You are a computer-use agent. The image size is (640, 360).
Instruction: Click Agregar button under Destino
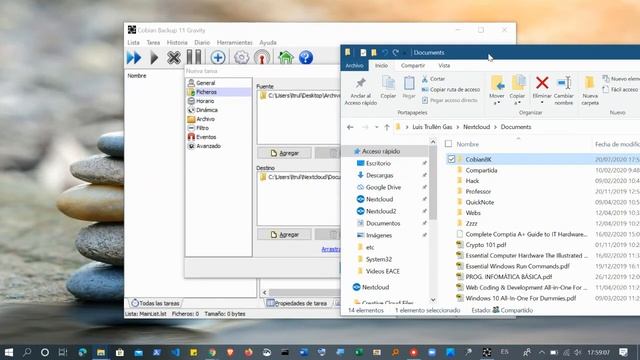click(x=284, y=235)
